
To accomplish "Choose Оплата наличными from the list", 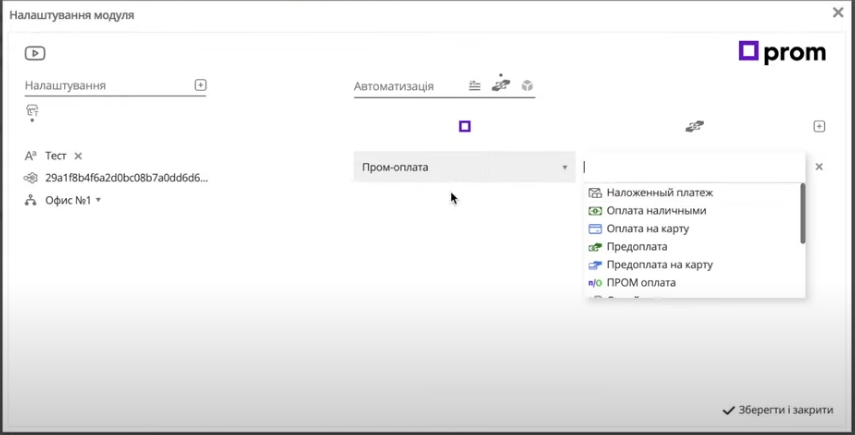I will (655, 211).
